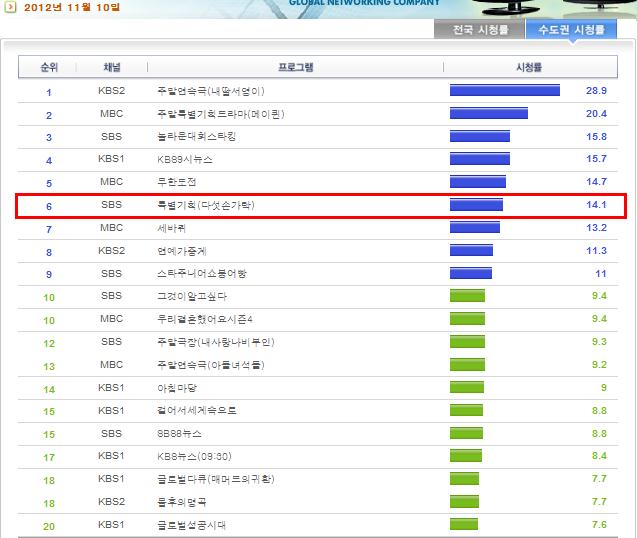Select program 스타주니어쇼붕어빵
Screen dimensions: 637x538
click(x=202, y=273)
